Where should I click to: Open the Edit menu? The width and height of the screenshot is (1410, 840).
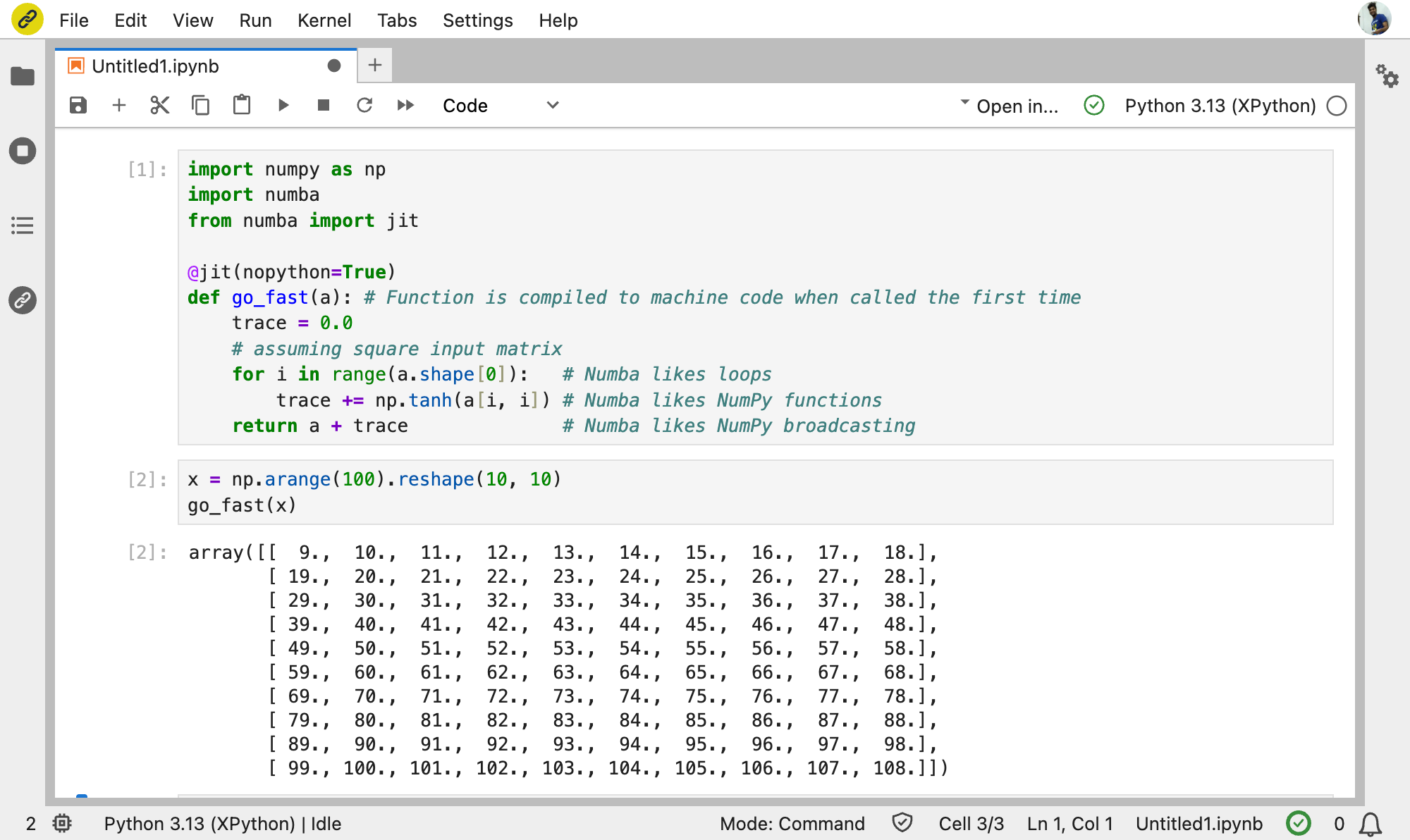pyautogui.click(x=130, y=20)
